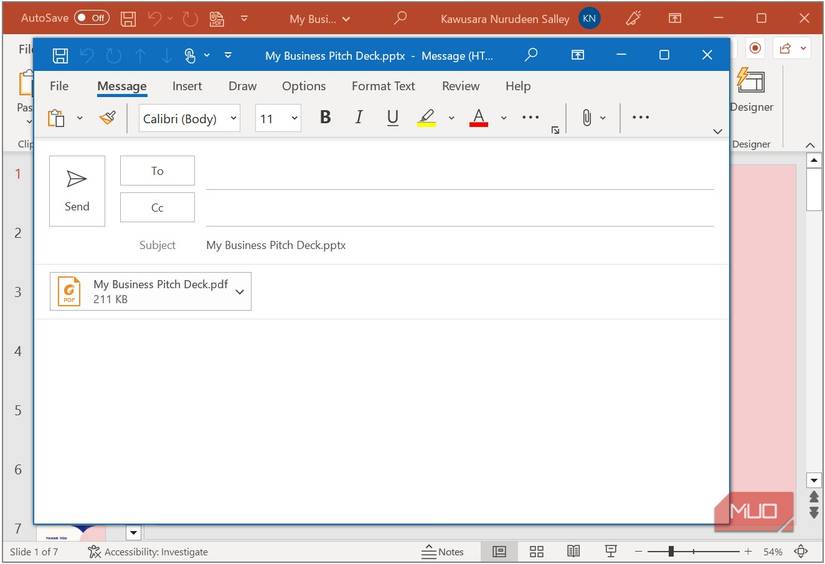Open the font dialog launcher arrow
This screenshot has height=564, width=825.
pyautogui.click(x=555, y=129)
